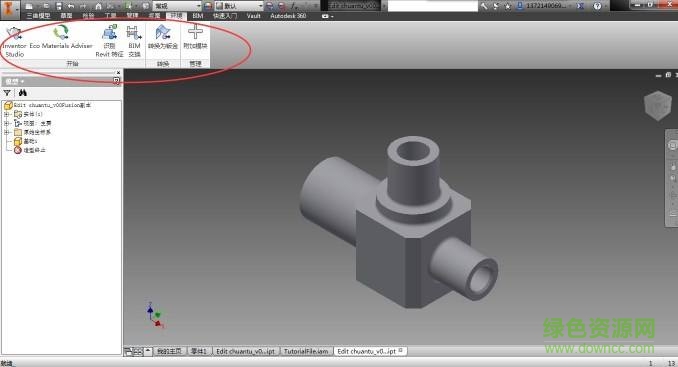Run the Recognize Revit Features tool
Image resolution: width=678 pixels, height=367 pixels.
(109, 41)
